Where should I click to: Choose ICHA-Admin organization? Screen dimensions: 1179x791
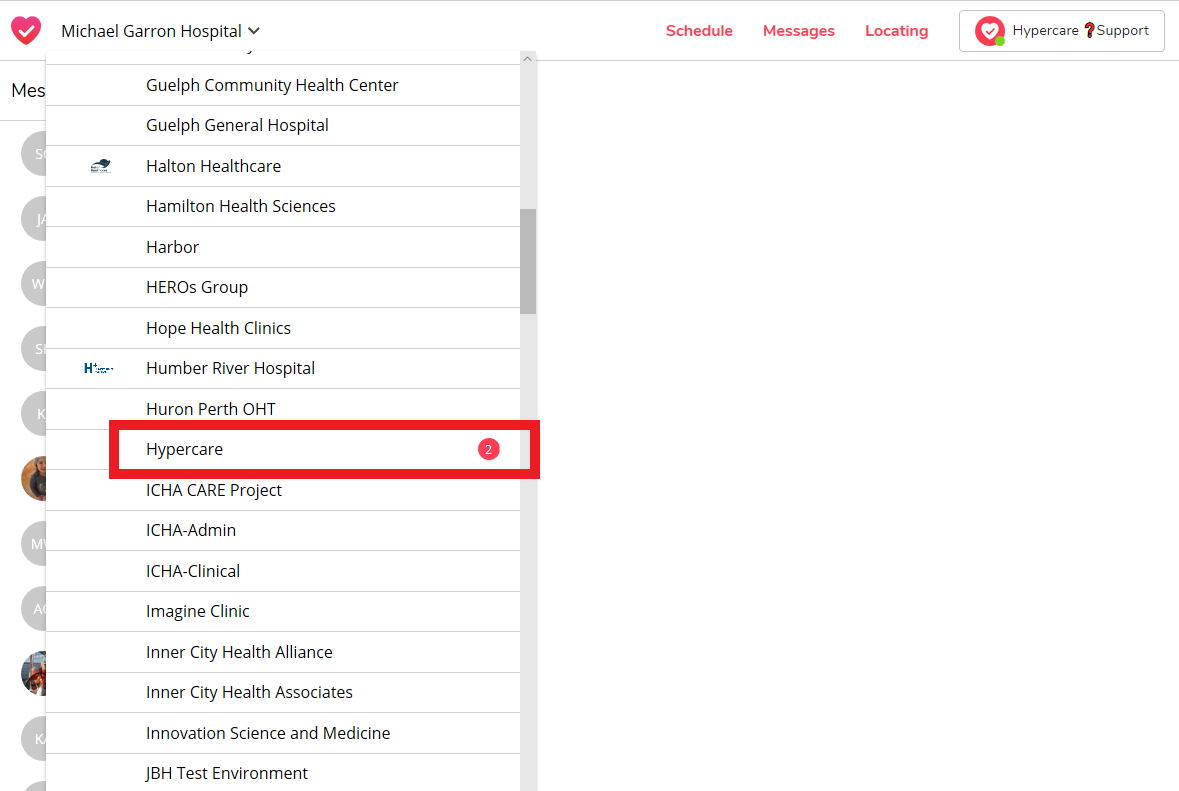pyautogui.click(x=283, y=531)
